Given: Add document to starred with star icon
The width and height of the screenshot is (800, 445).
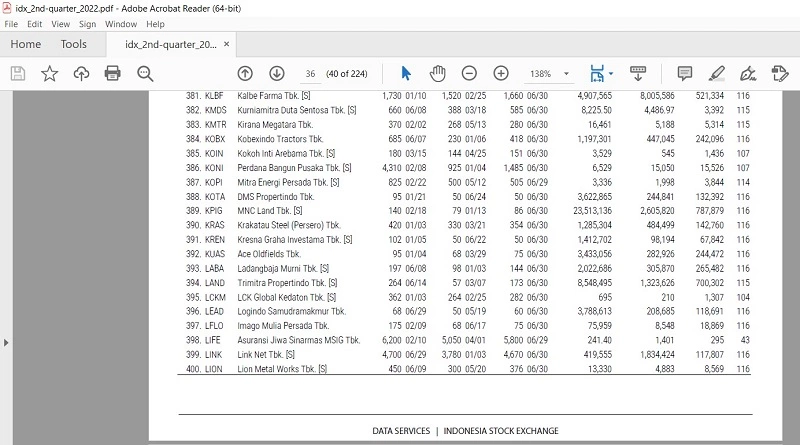Looking at the screenshot, I should pyautogui.click(x=49, y=73).
